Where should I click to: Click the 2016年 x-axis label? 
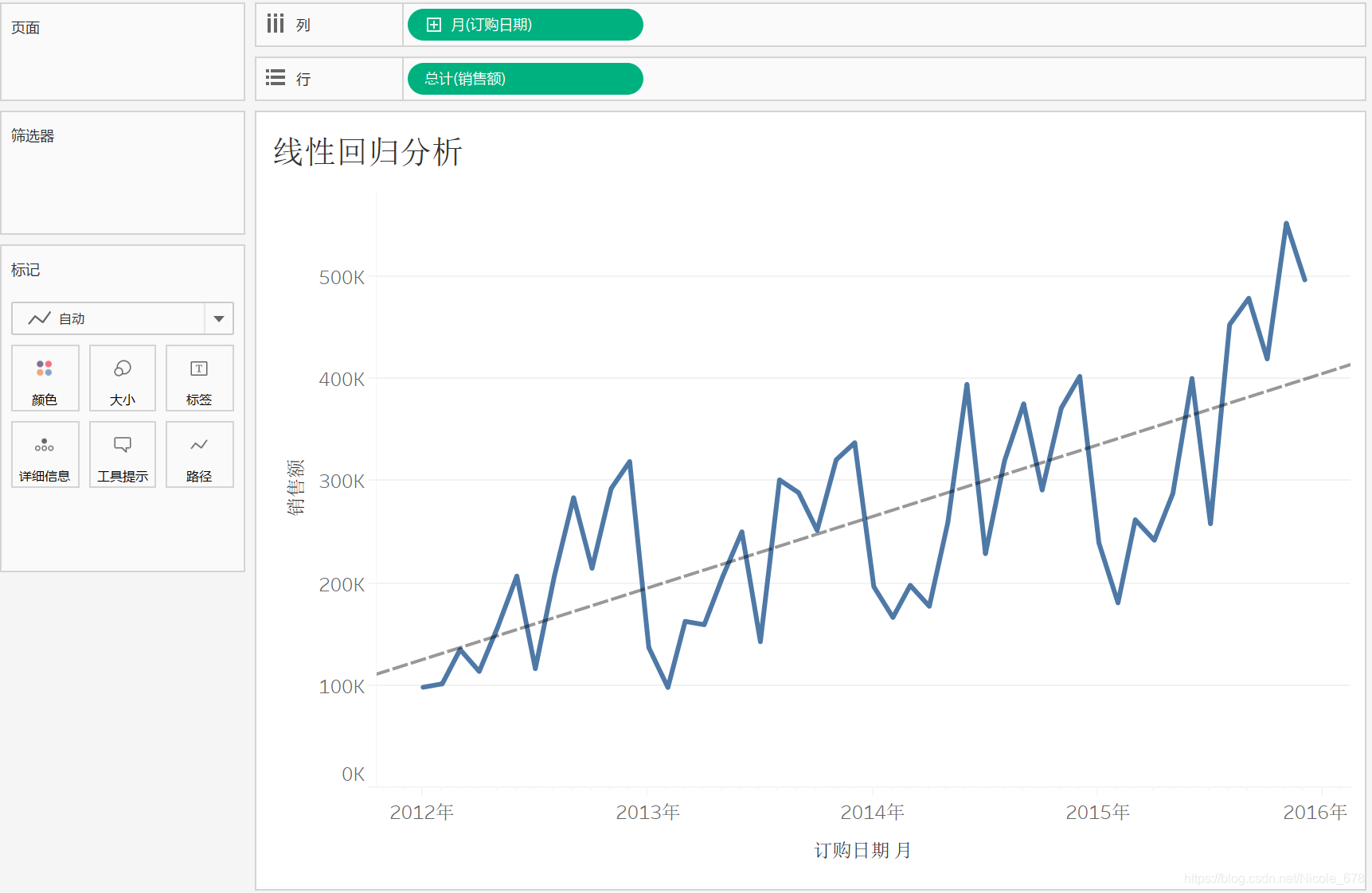(1315, 812)
